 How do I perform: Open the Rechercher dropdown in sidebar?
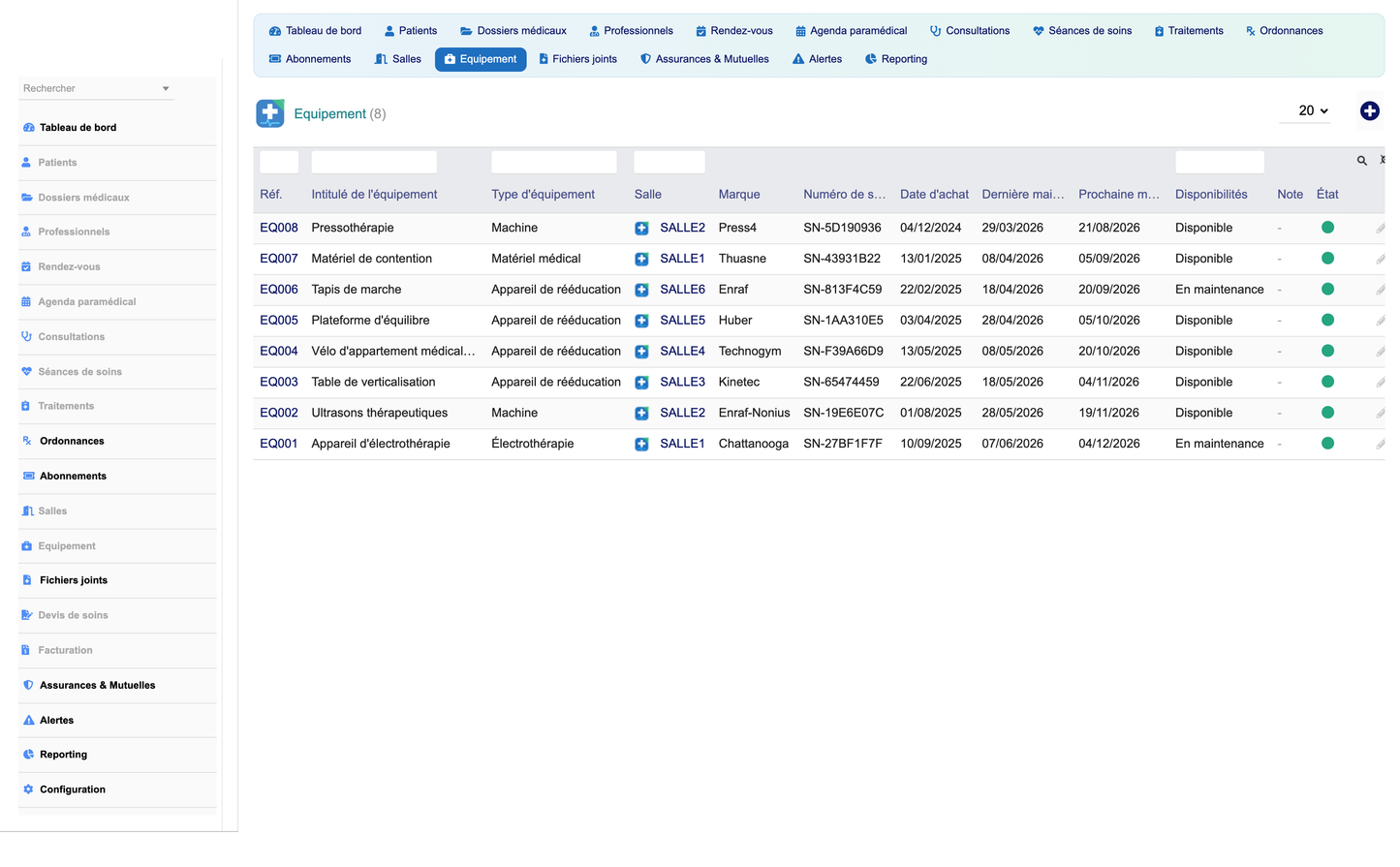pyautogui.click(x=96, y=88)
